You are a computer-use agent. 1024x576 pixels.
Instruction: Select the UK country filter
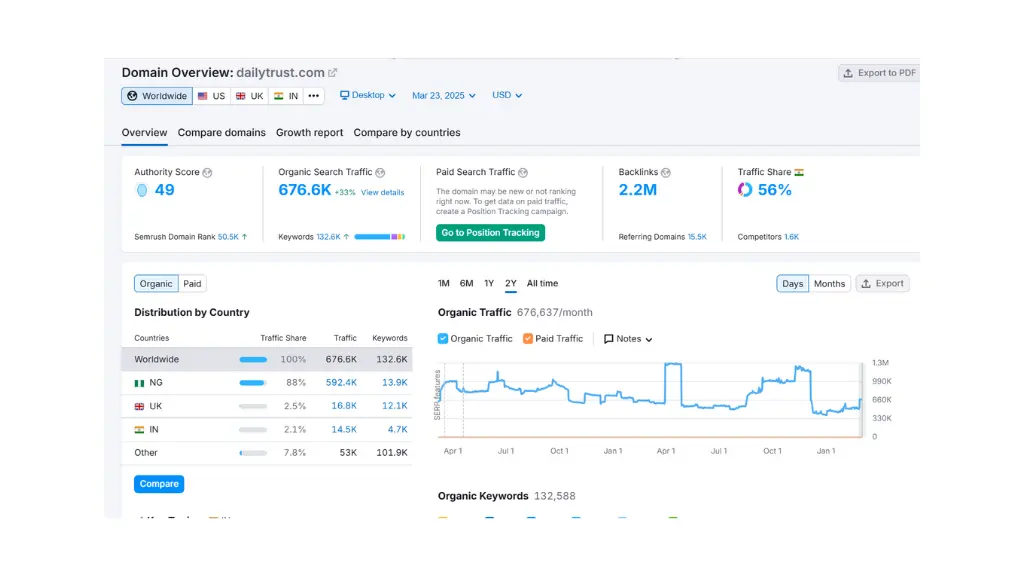[249, 96]
